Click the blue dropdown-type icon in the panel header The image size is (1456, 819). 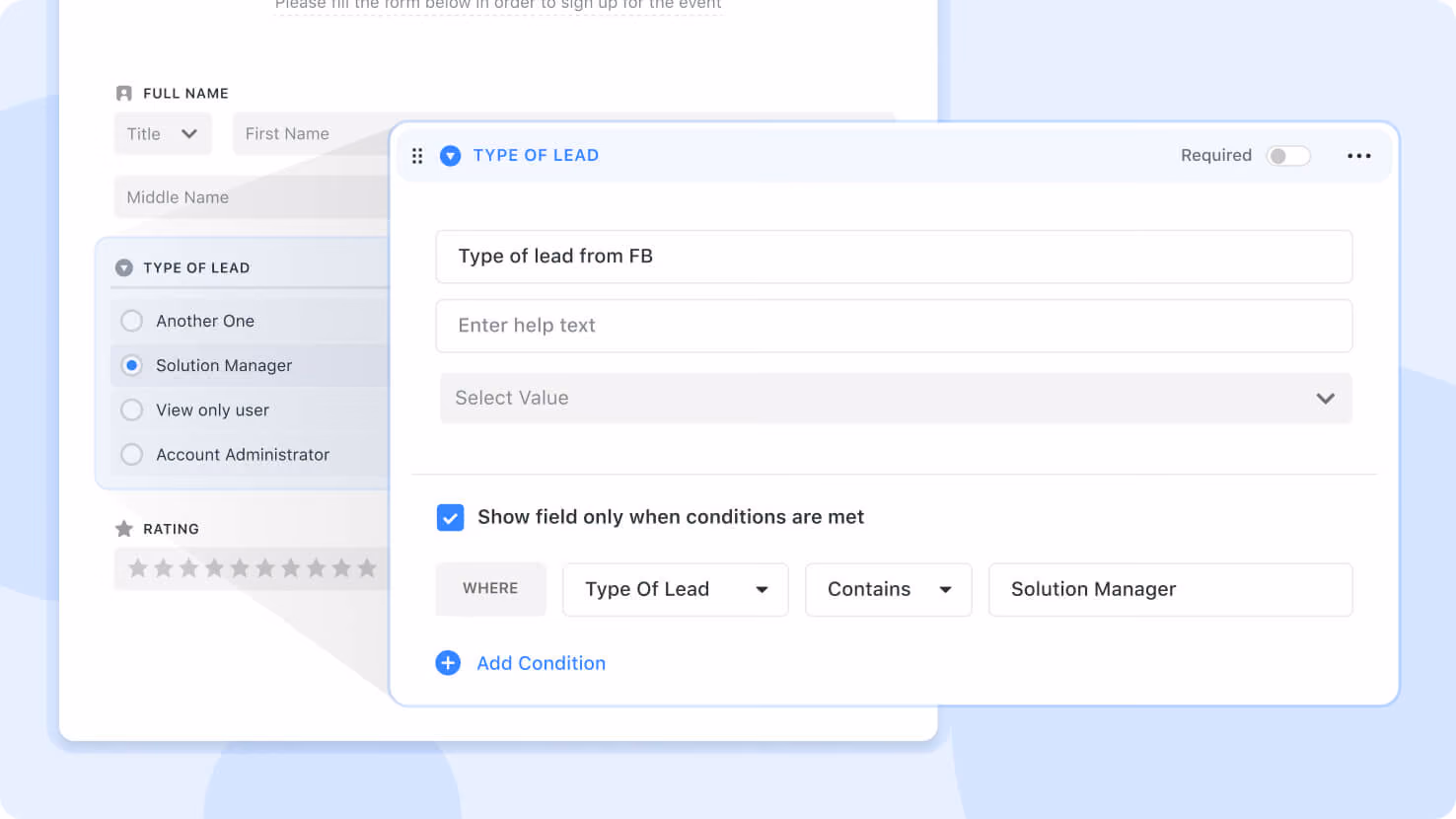[450, 156]
